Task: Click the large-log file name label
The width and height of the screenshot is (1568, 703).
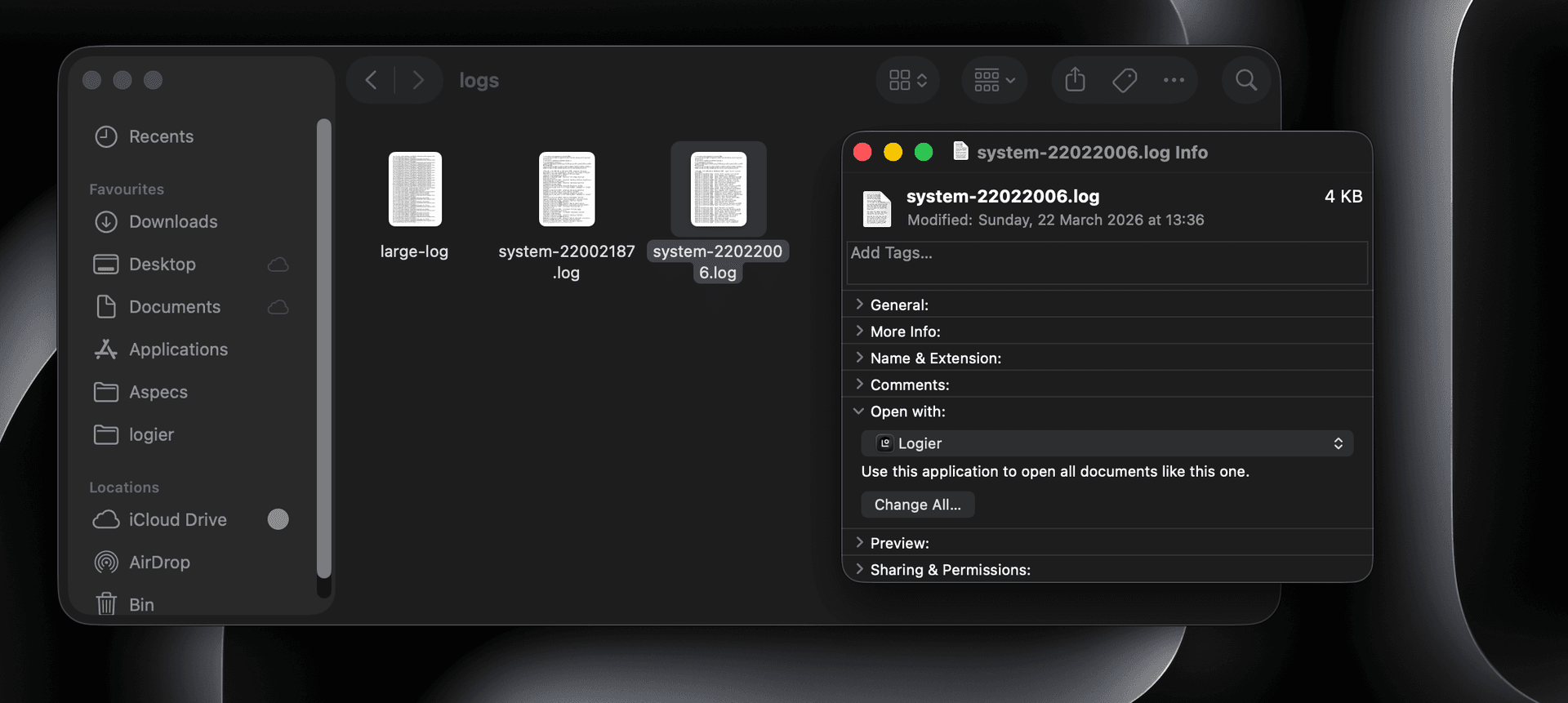Action: tap(414, 251)
